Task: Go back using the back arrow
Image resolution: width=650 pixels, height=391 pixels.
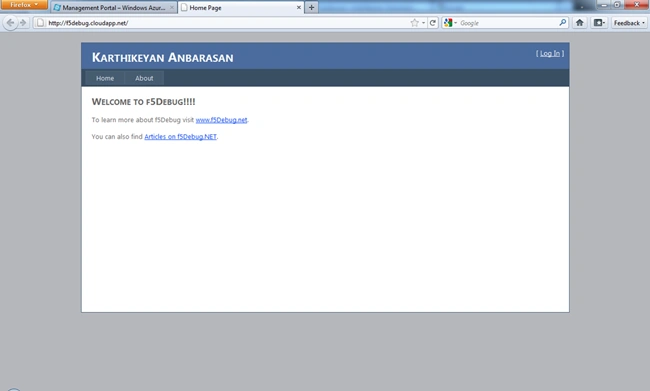Action: [x=10, y=23]
